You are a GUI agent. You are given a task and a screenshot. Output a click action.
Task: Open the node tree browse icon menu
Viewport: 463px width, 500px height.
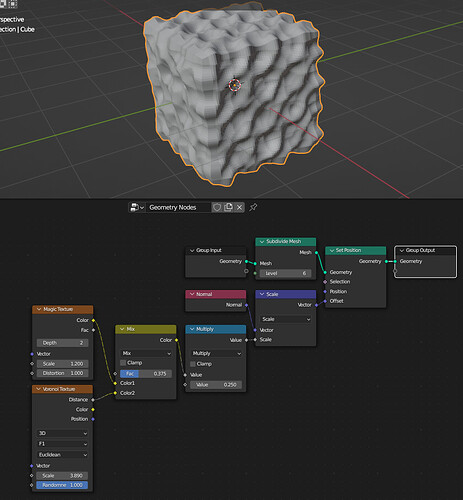click(x=137, y=207)
